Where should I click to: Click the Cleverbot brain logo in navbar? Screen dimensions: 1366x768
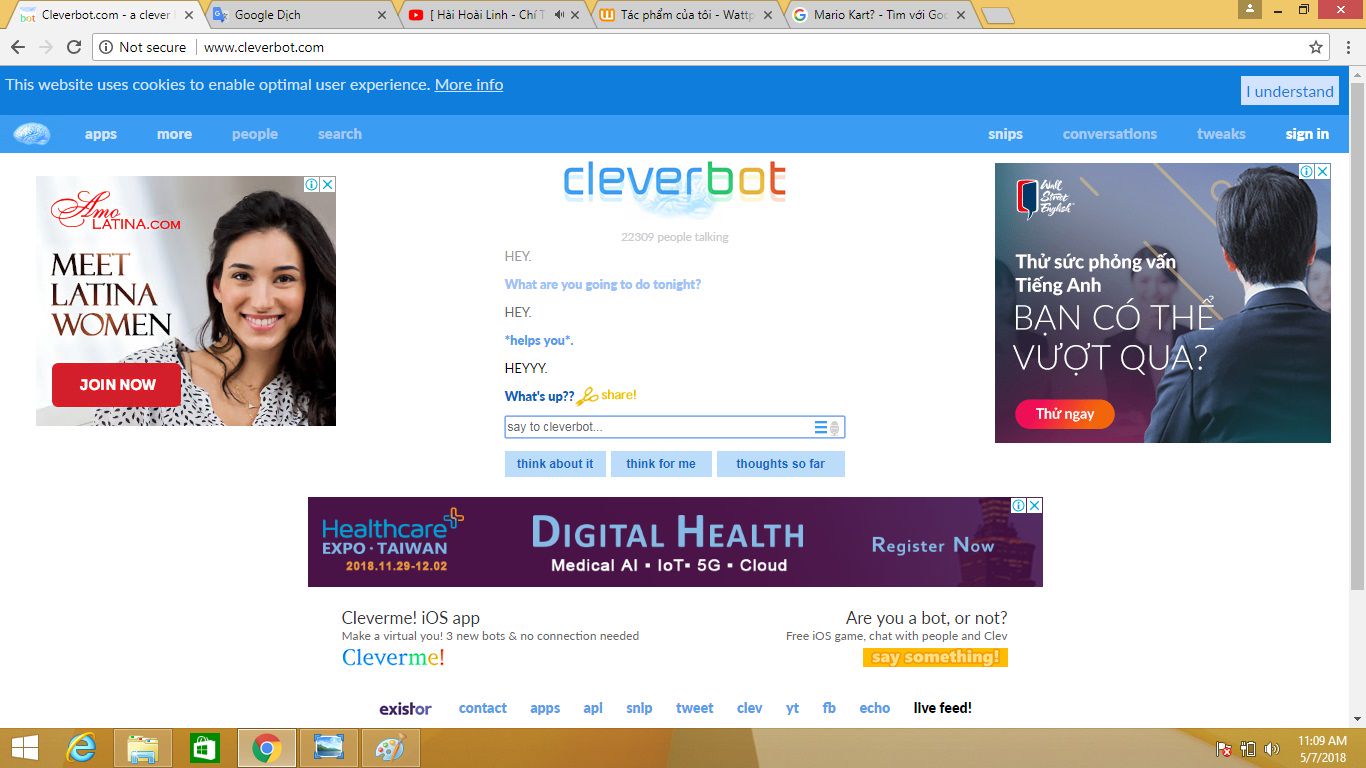click(x=32, y=134)
